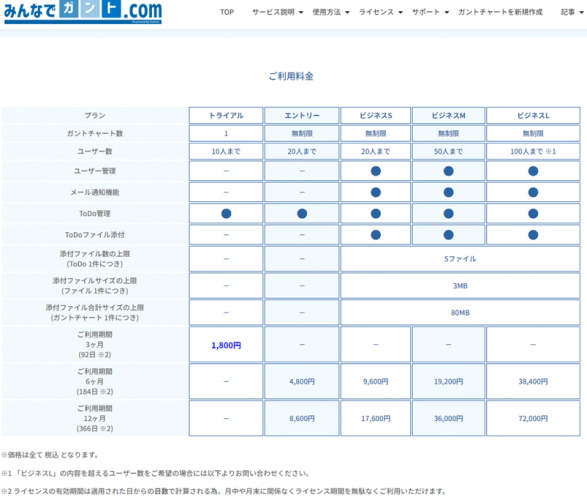Click the 価格は全て税込 note
Viewport: 587px width, 500px height.
[50, 455]
